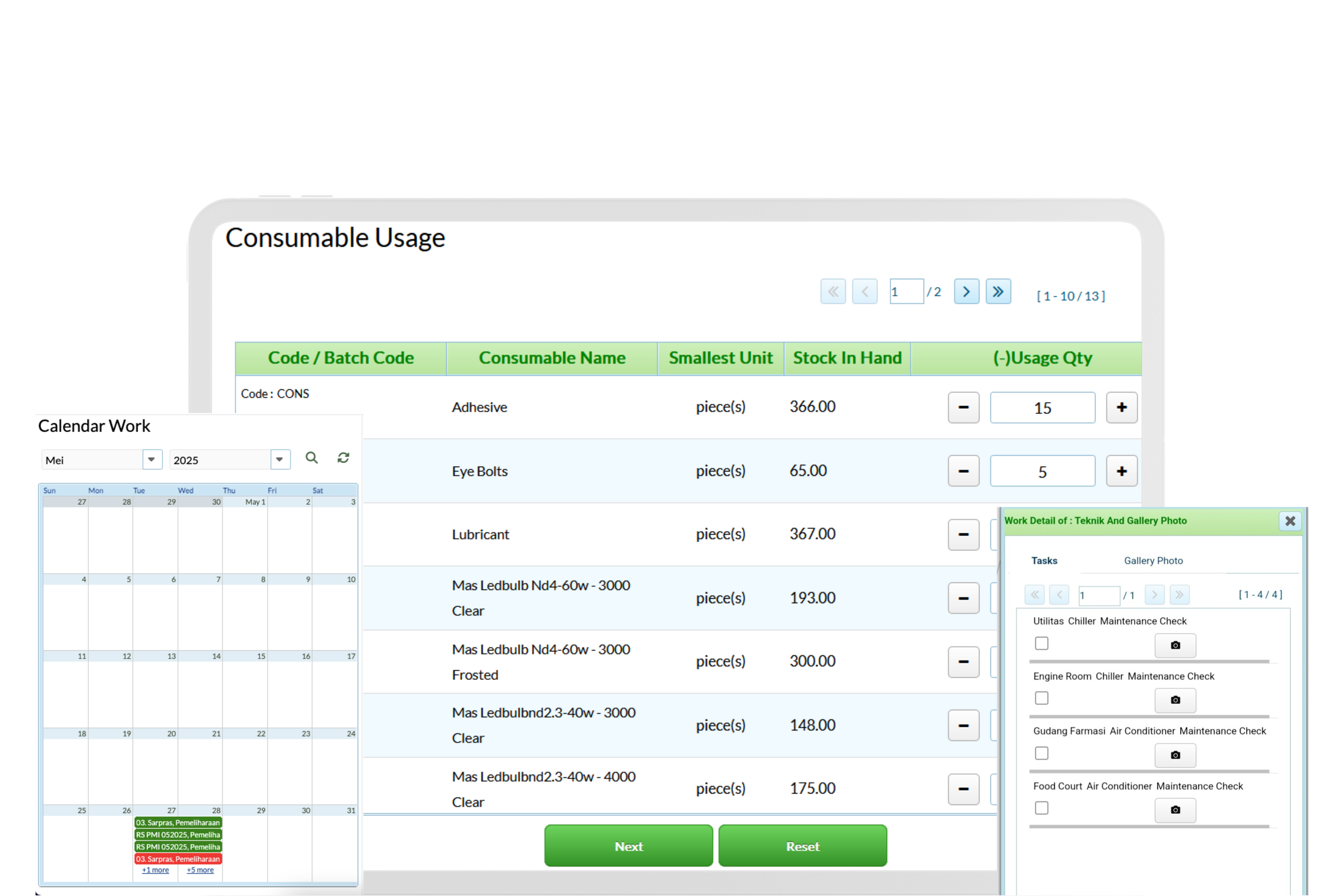Image resolution: width=1344 pixels, height=896 pixels.
Task: Go to next page in Consumable Usage
Action: click(x=966, y=292)
